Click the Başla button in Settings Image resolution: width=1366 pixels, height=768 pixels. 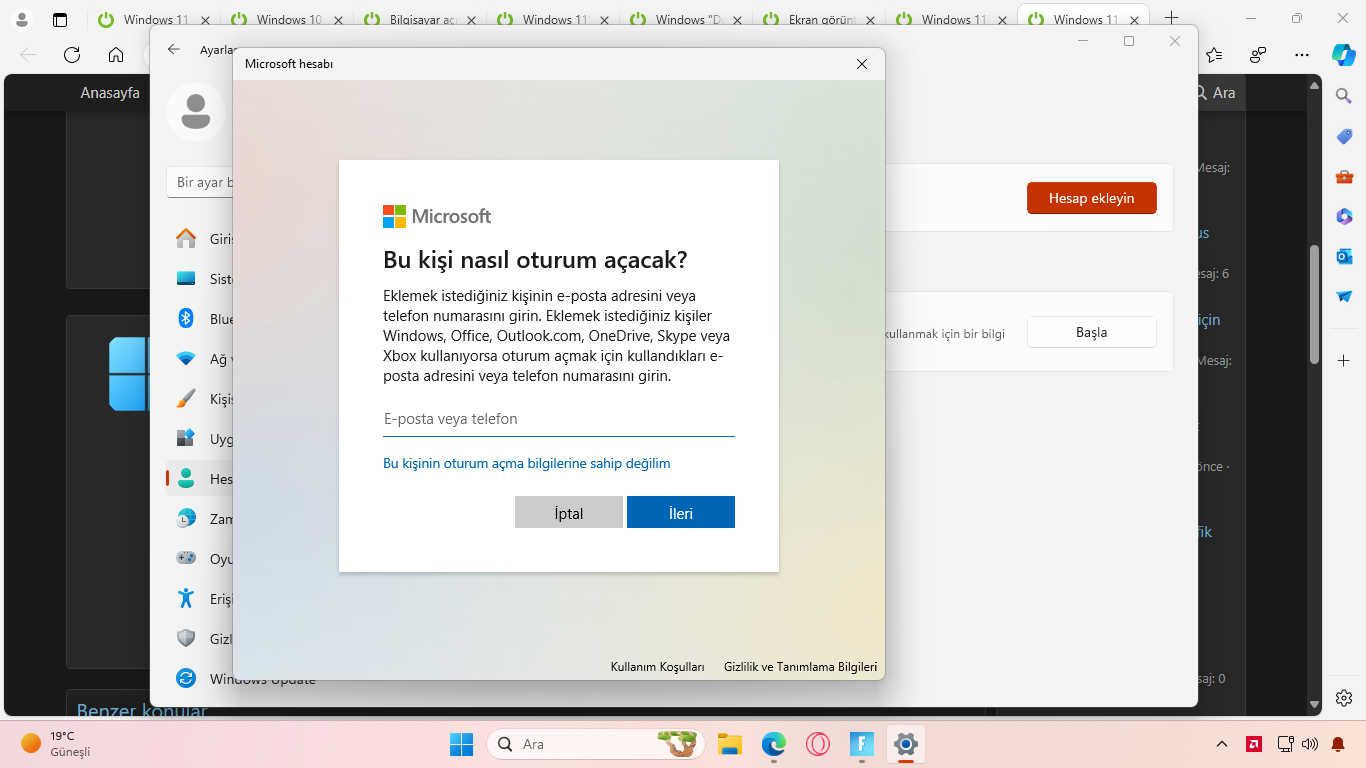pos(1092,332)
